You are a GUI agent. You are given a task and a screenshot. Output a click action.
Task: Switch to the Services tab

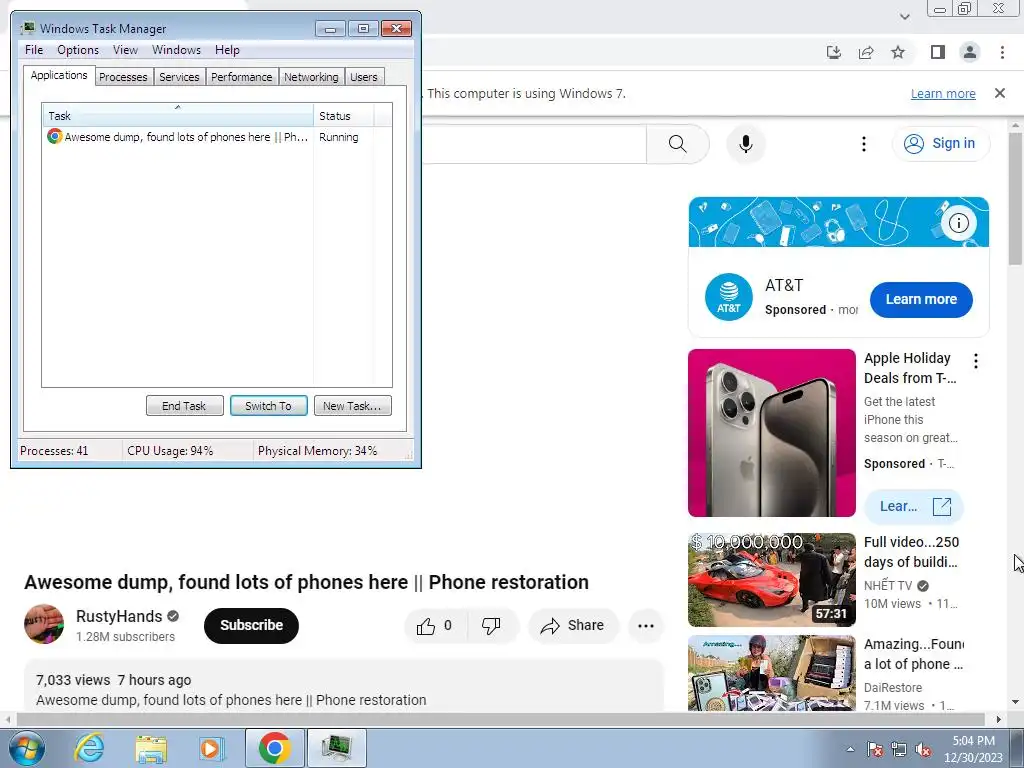pyautogui.click(x=179, y=77)
